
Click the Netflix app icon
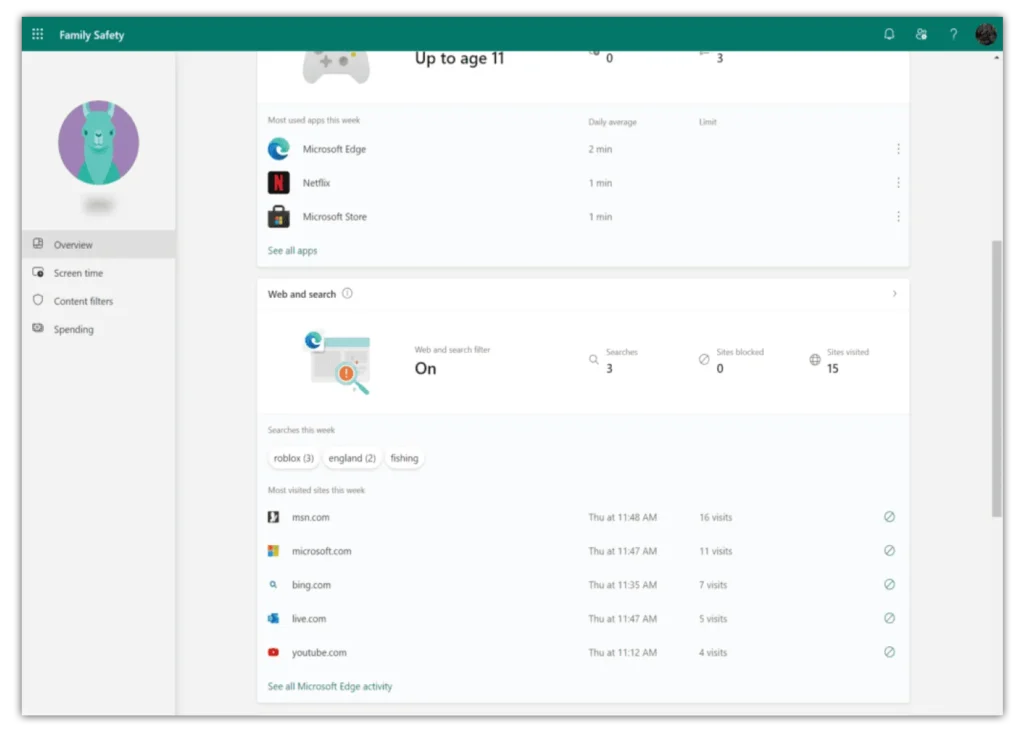(x=279, y=183)
